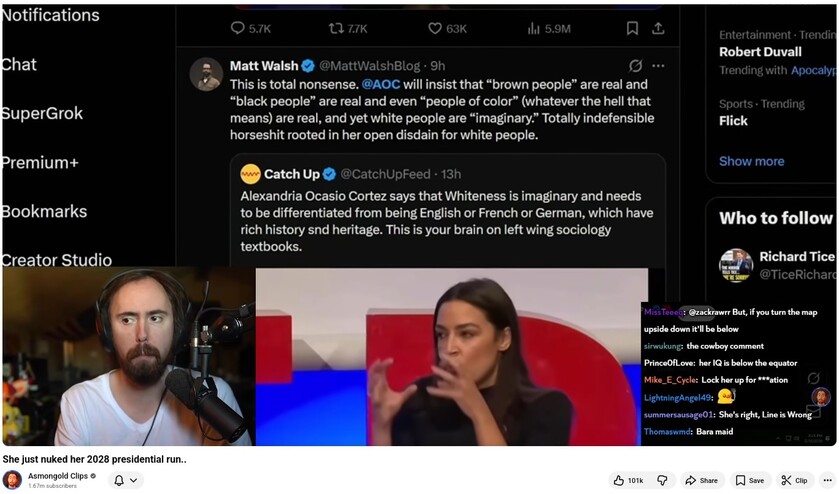The width and height of the screenshot is (839, 494).
Task: Click the tweet's upload share icon
Action: (658, 29)
